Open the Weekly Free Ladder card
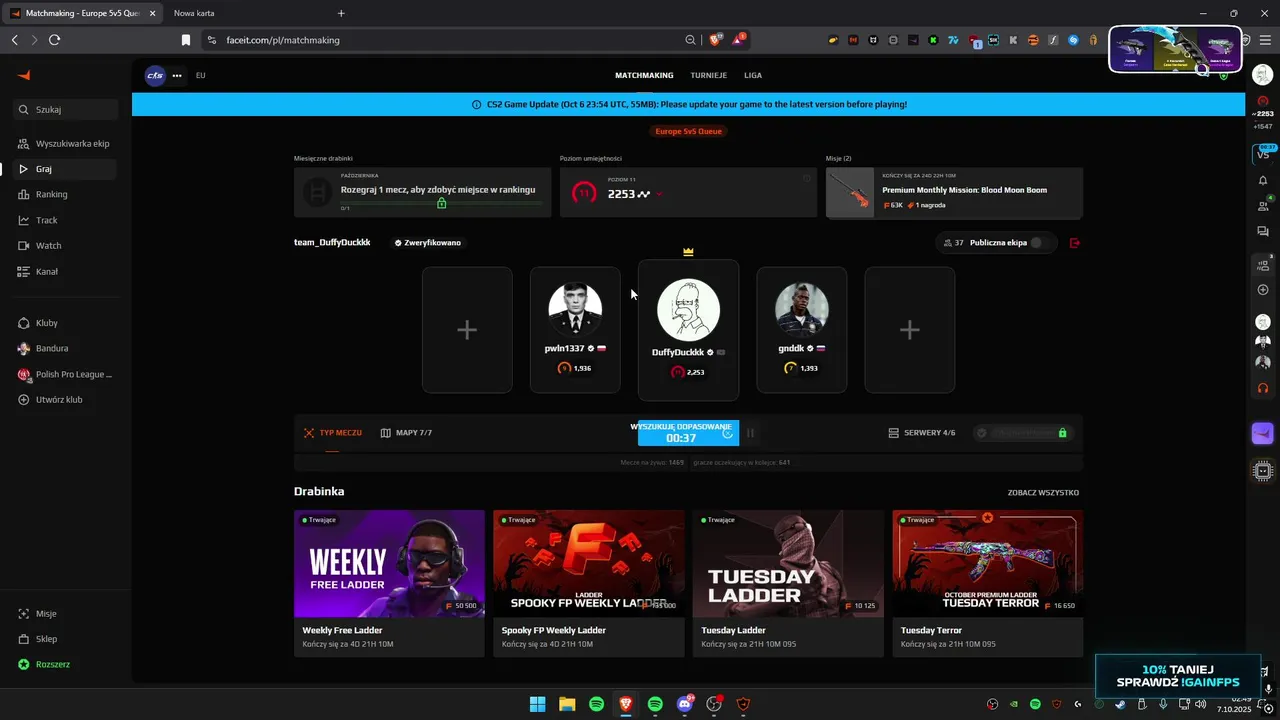 [389, 583]
